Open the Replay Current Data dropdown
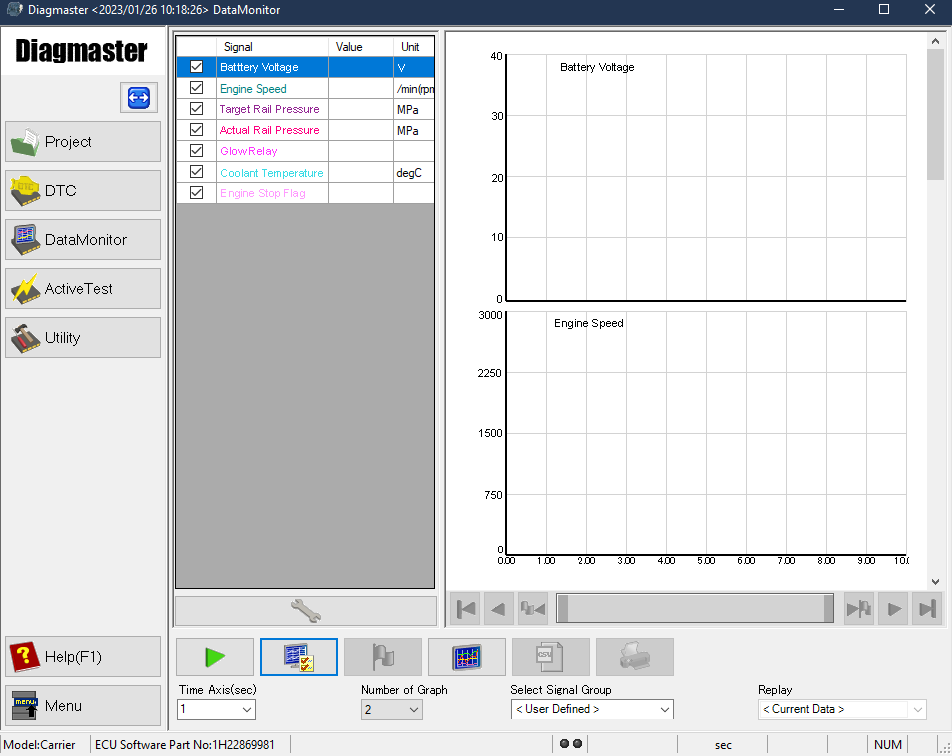The image size is (952, 756). tap(842, 709)
